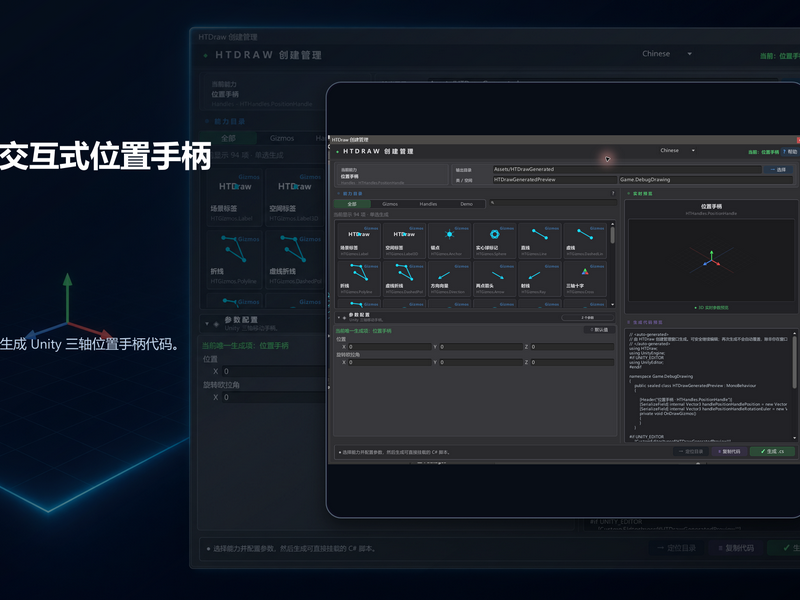Click the 旋转欧拉角 Z input field
This screenshot has width=800, height=600.
572,362
